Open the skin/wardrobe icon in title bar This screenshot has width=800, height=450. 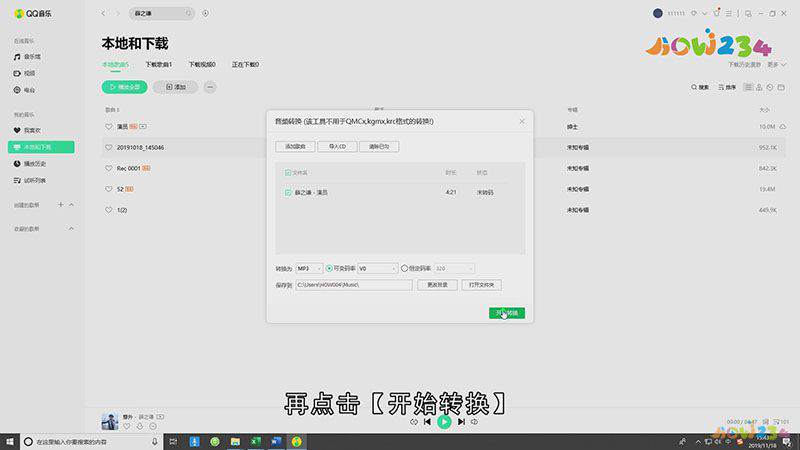[717, 13]
